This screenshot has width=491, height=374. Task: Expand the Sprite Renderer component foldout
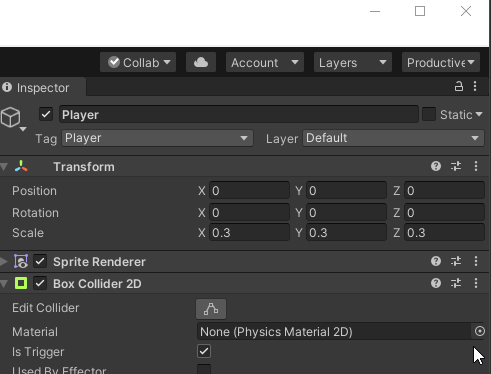(4, 262)
